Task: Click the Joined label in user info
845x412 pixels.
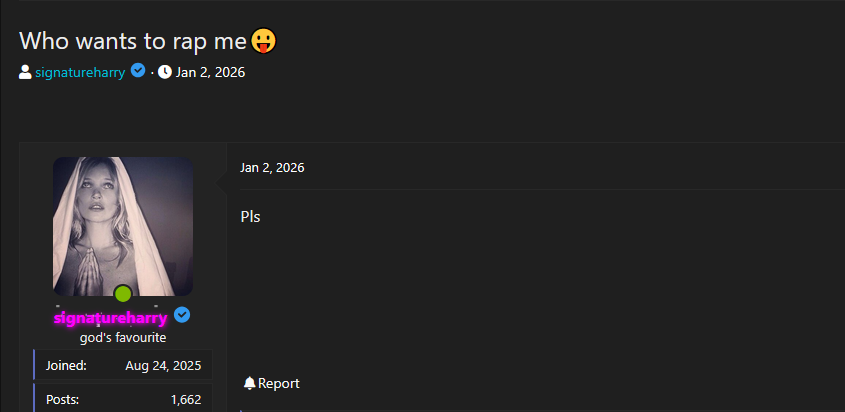Action: pos(66,366)
